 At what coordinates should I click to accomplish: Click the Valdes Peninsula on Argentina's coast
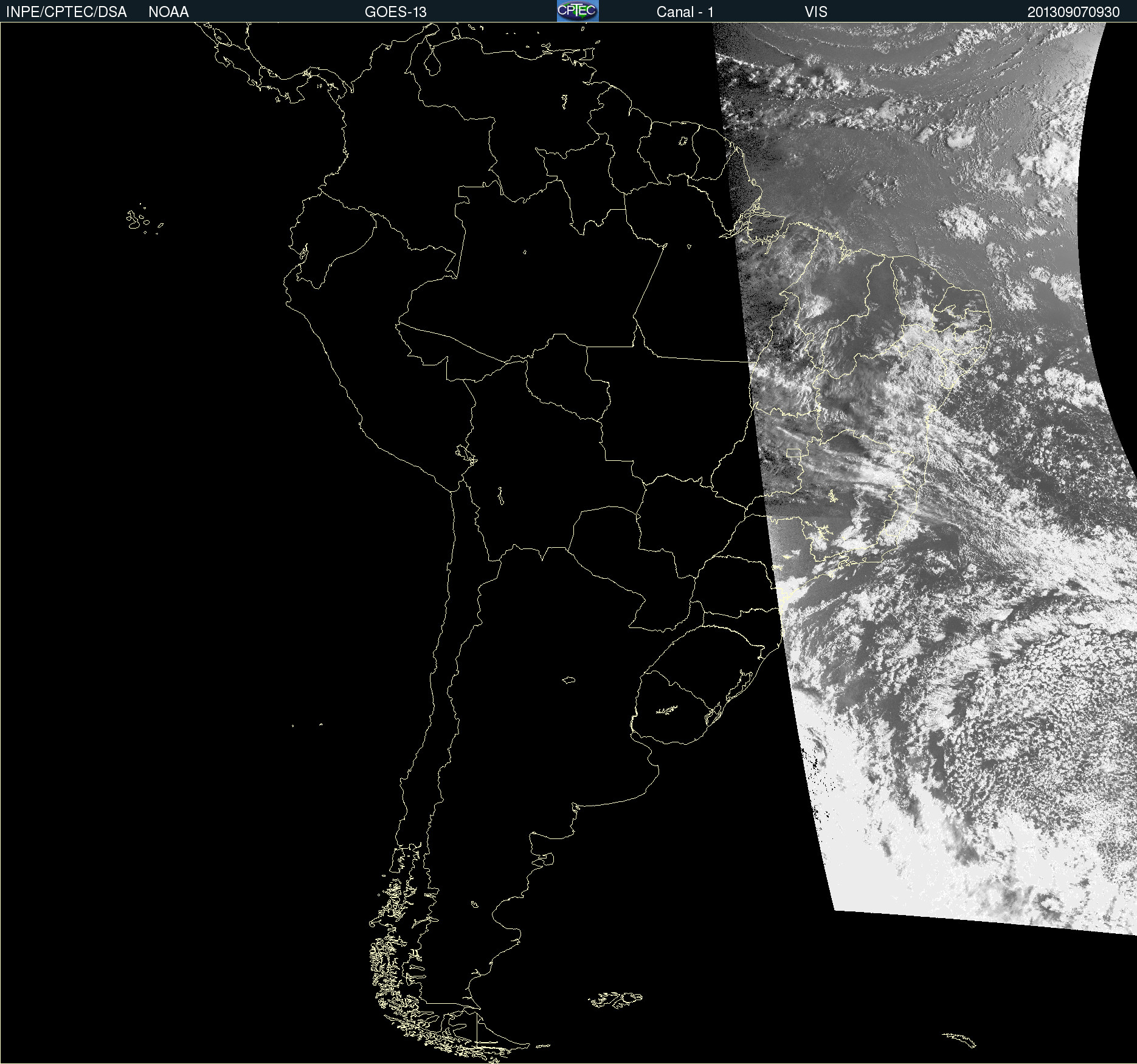pos(547,859)
